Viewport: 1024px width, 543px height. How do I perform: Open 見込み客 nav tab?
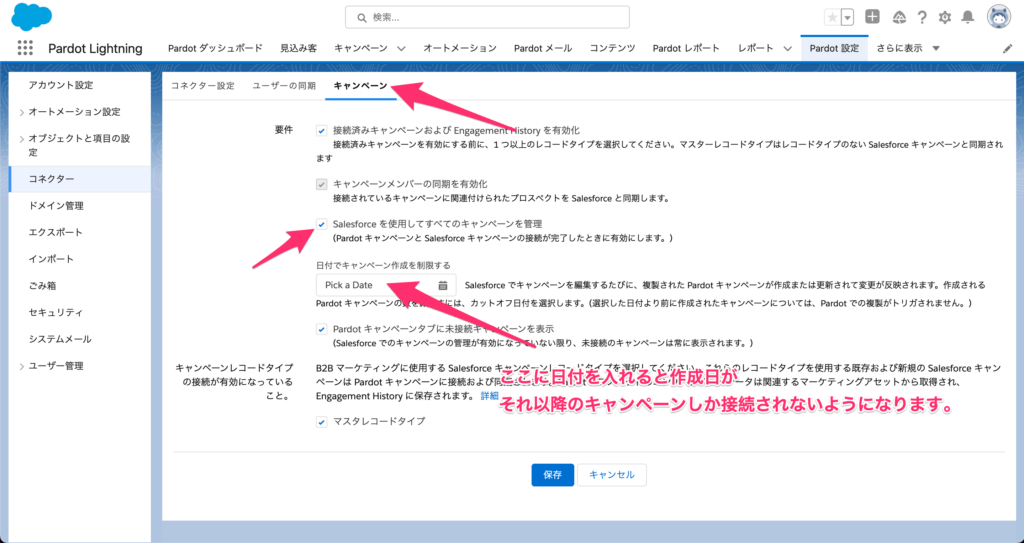pyautogui.click(x=298, y=48)
